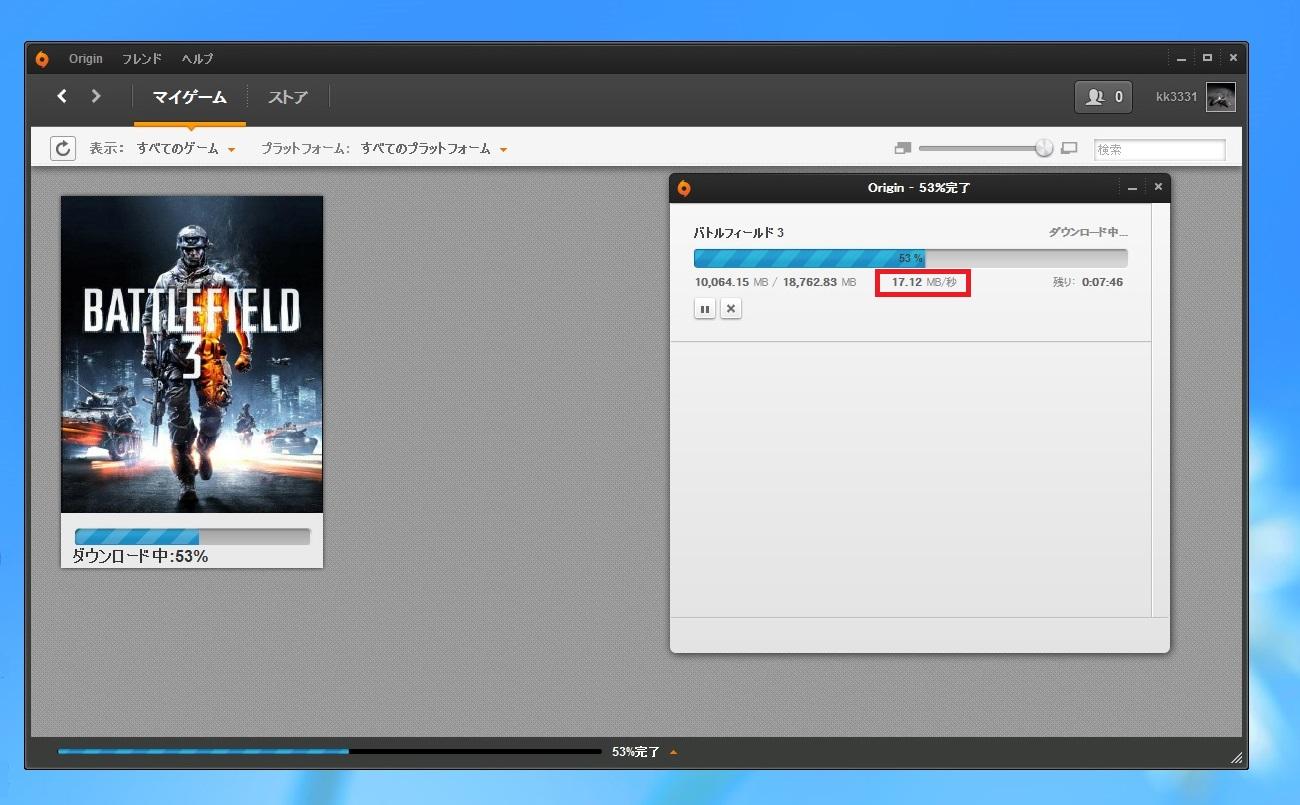Click the large tile size icon
Screen dimensions: 1300x805
point(1069,148)
